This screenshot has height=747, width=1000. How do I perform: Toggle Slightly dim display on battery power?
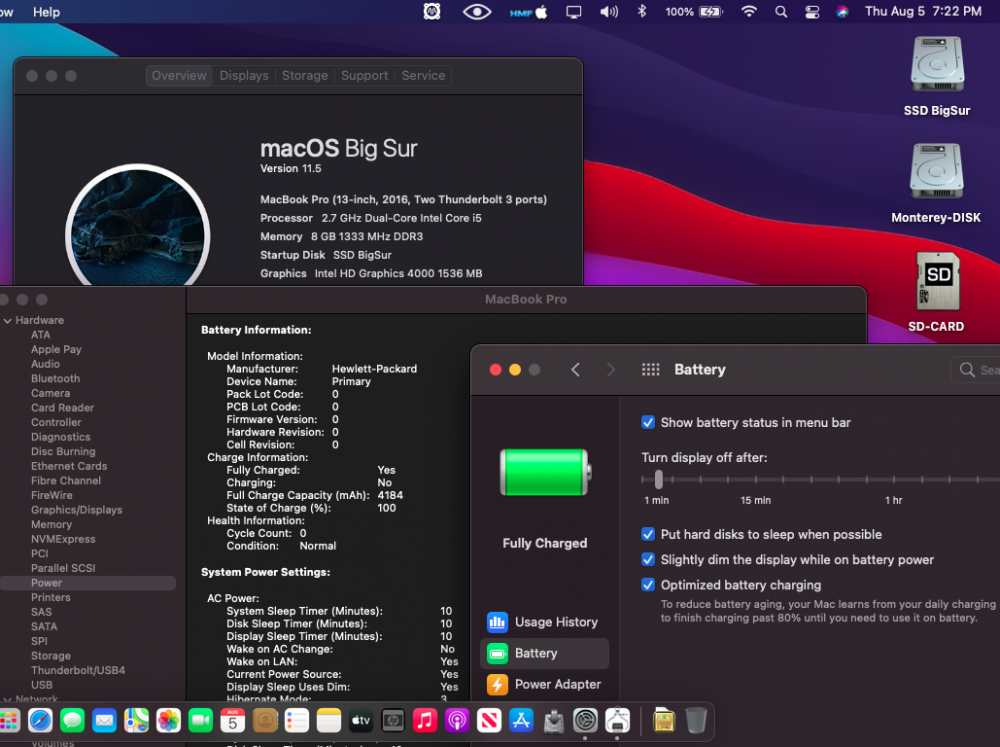pos(648,559)
